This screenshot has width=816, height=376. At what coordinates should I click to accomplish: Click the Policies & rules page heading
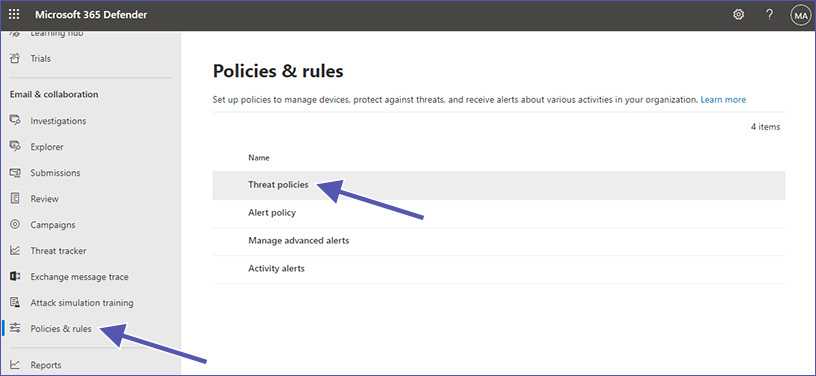[x=278, y=71]
